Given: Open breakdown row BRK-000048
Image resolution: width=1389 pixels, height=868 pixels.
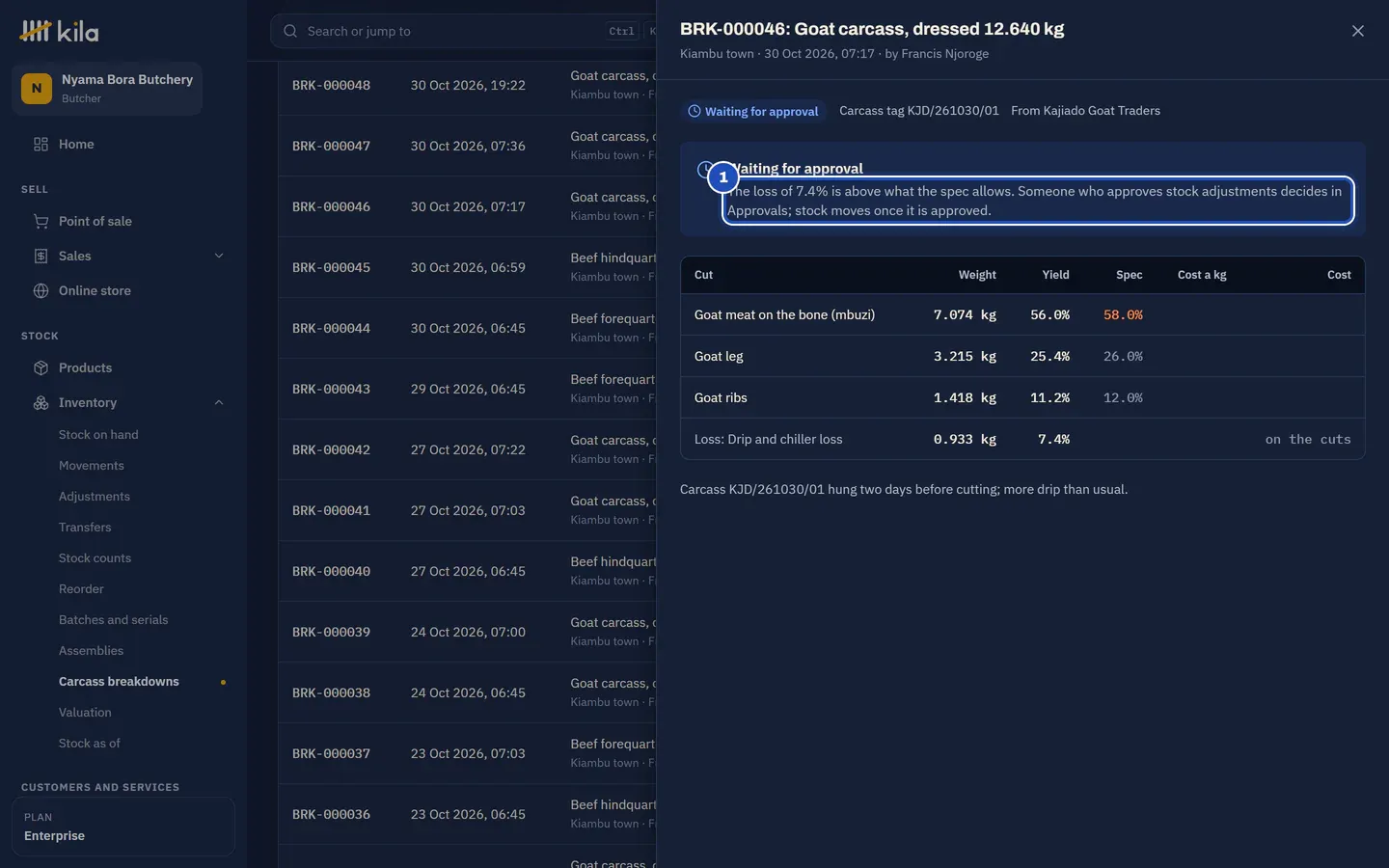Looking at the screenshot, I should pos(468,85).
